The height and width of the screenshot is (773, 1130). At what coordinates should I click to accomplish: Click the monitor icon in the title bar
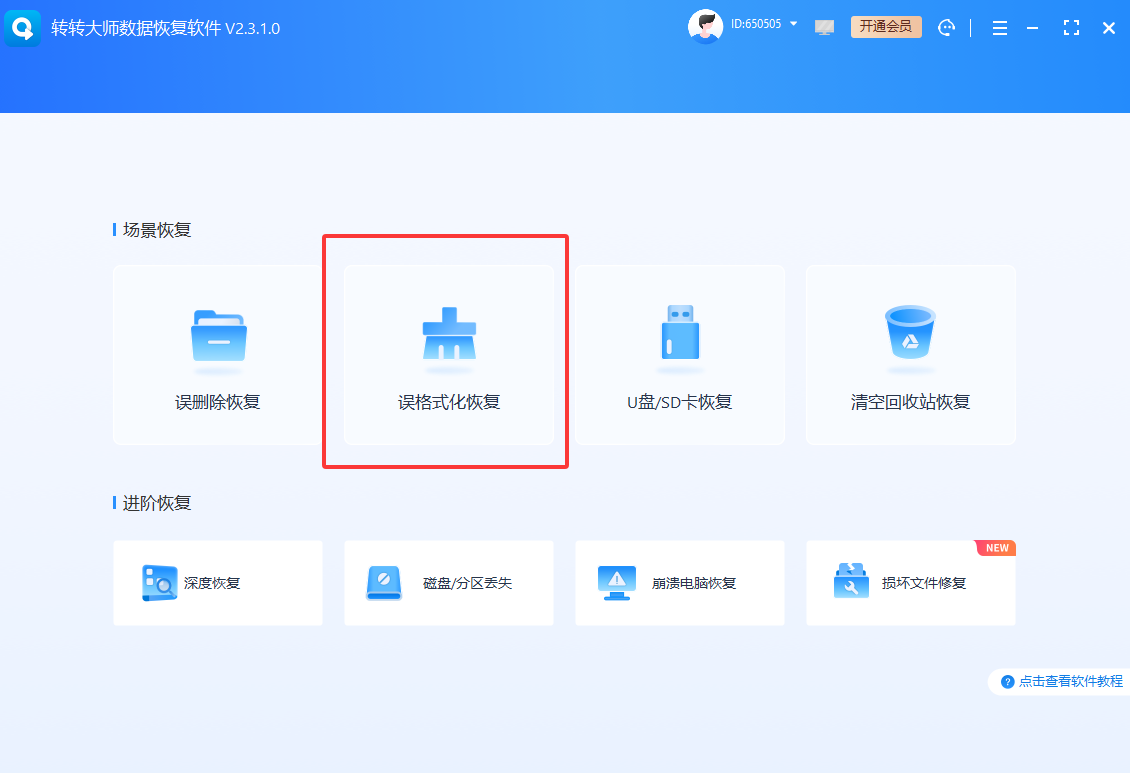coord(824,27)
